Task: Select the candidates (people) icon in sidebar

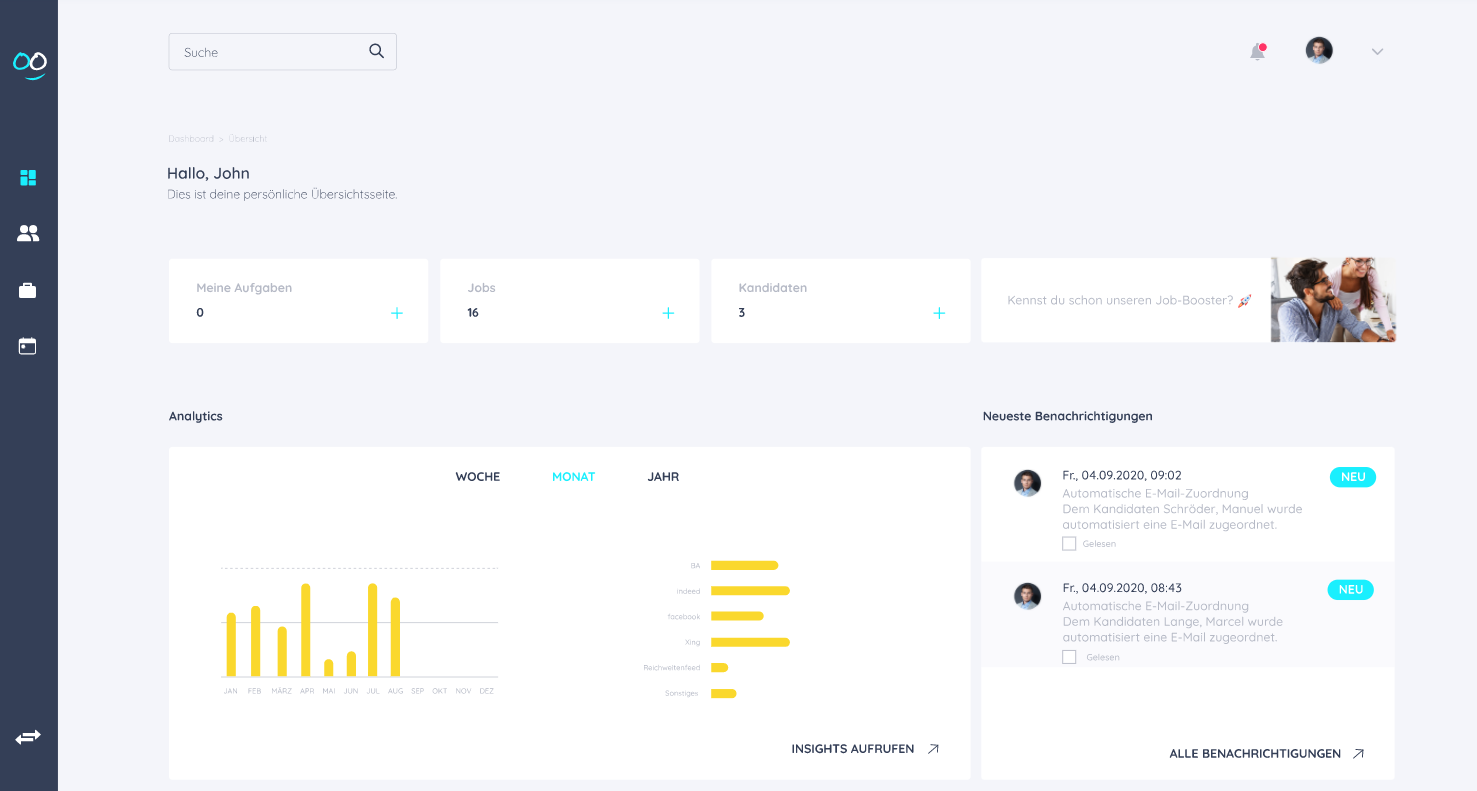Action: click(x=28, y=232)
